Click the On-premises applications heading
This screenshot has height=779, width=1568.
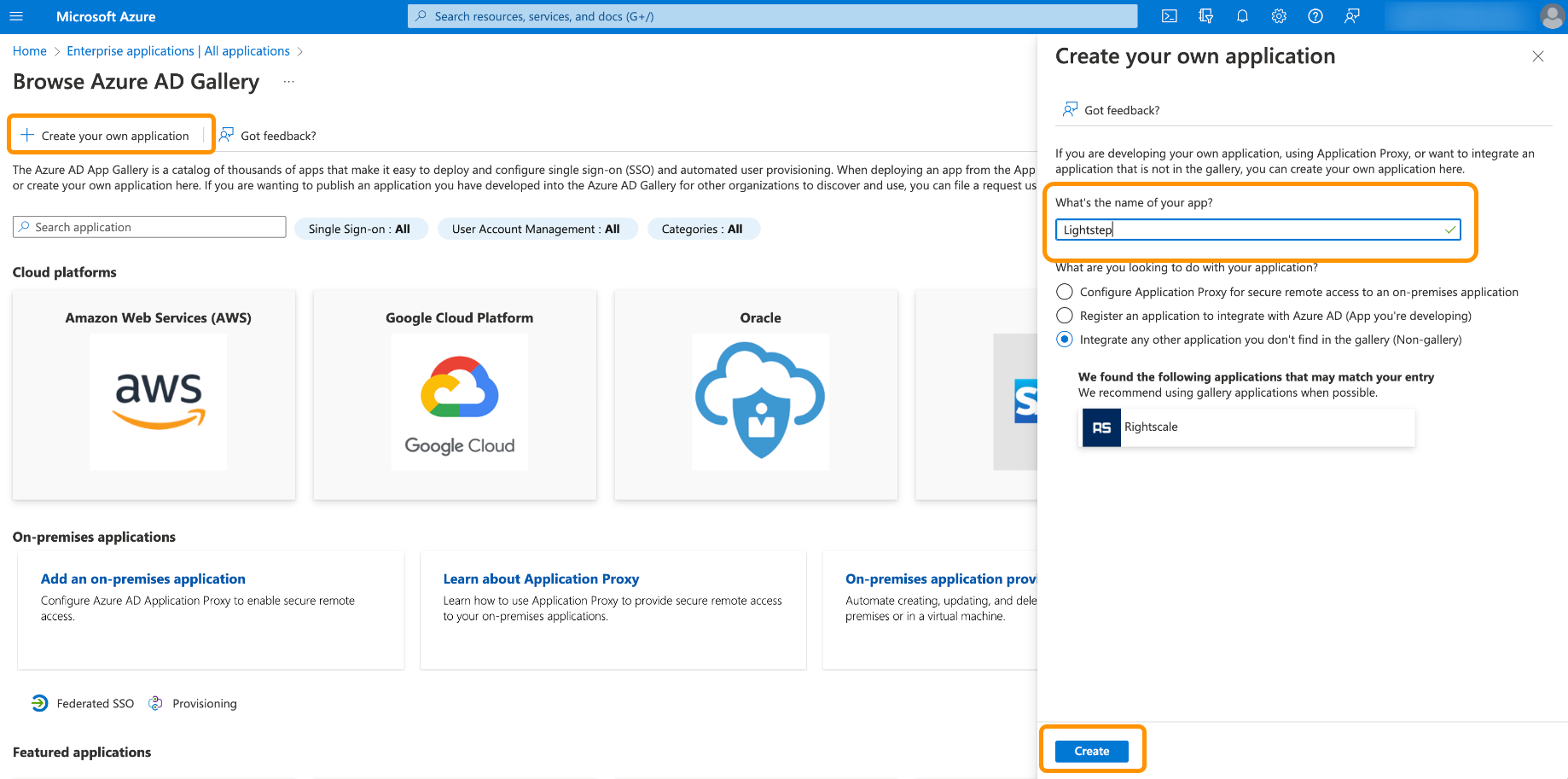(94, 537)
